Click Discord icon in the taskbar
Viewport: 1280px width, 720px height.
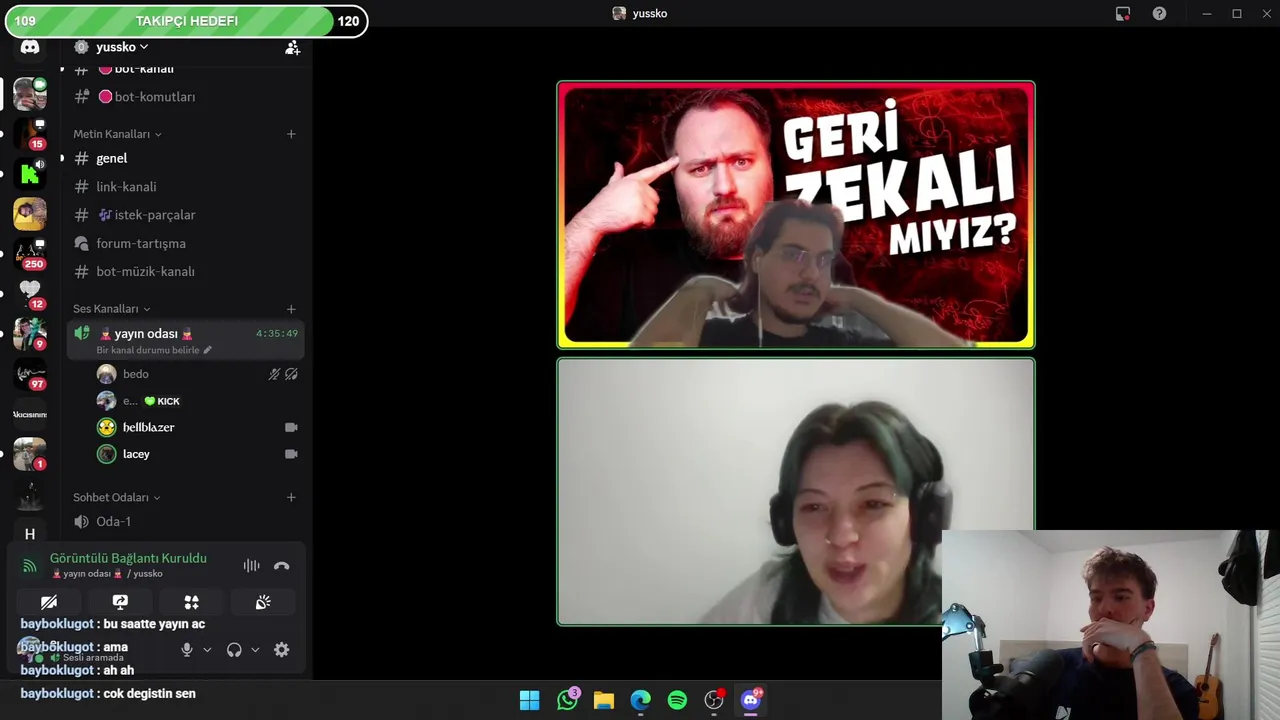750,700
